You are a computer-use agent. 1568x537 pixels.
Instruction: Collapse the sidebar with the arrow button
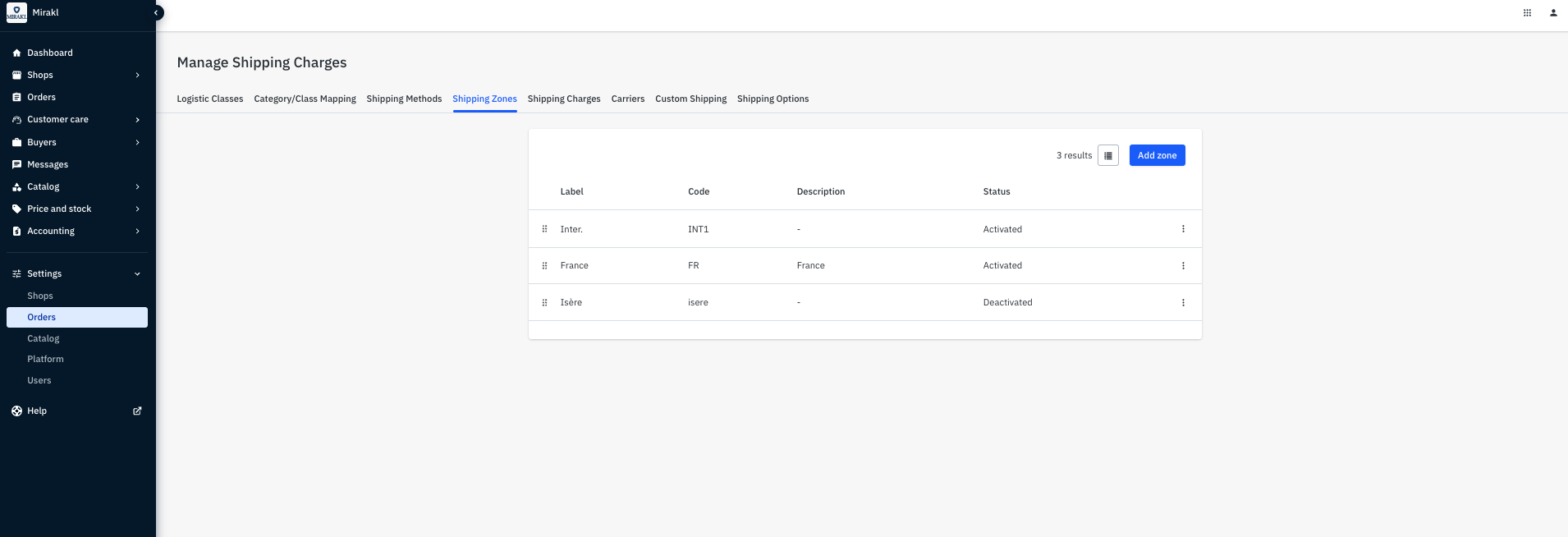pyautogui.click(x=156, y=12)
